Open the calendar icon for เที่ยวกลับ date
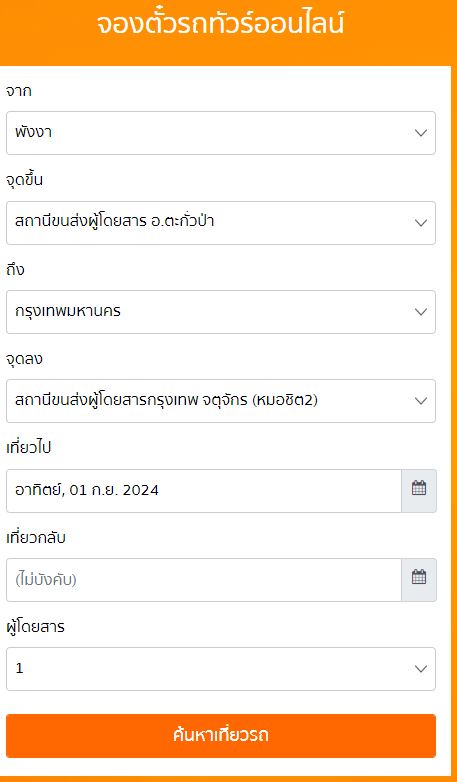The width and height of the screenshot is (457, 782). (419, 580)
